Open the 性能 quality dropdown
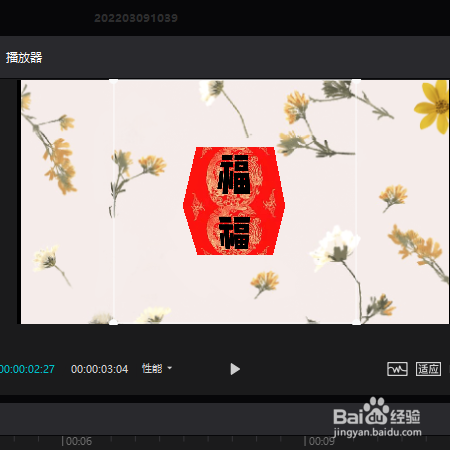Screen dimensions: 450x450 point(157,368)
